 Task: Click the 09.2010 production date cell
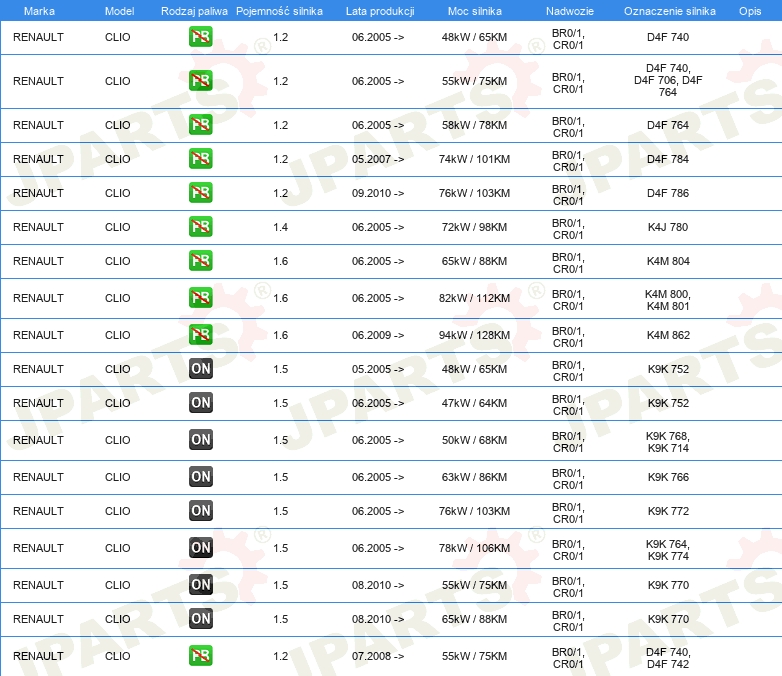click(x=378, y=193)
